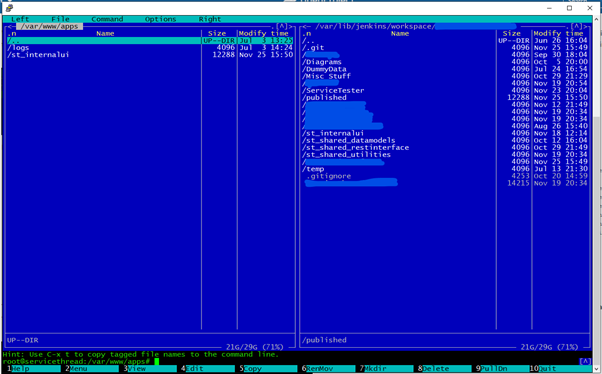Click the 9 PullDn function key button
The image size is (602, 374).
tap(503, 369)
